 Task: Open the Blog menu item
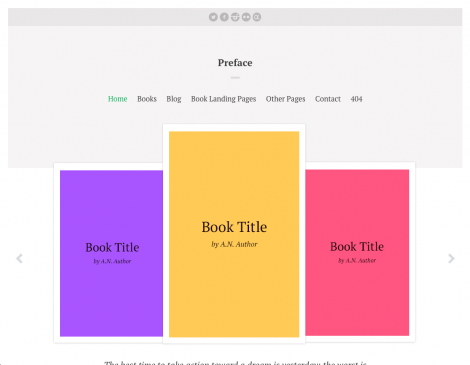pyautogui.click(x=174, y=99)
